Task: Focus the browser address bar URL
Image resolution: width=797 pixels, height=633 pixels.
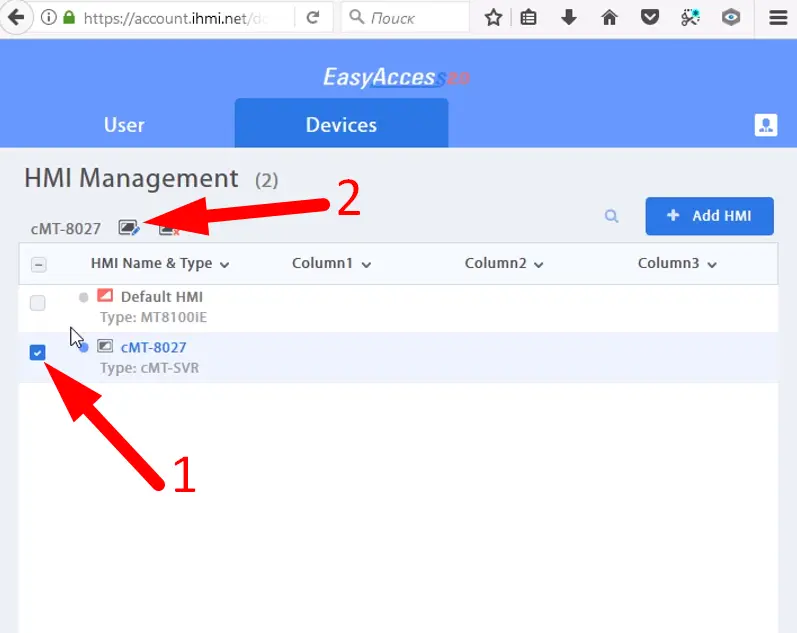Action: click(175, 18)
